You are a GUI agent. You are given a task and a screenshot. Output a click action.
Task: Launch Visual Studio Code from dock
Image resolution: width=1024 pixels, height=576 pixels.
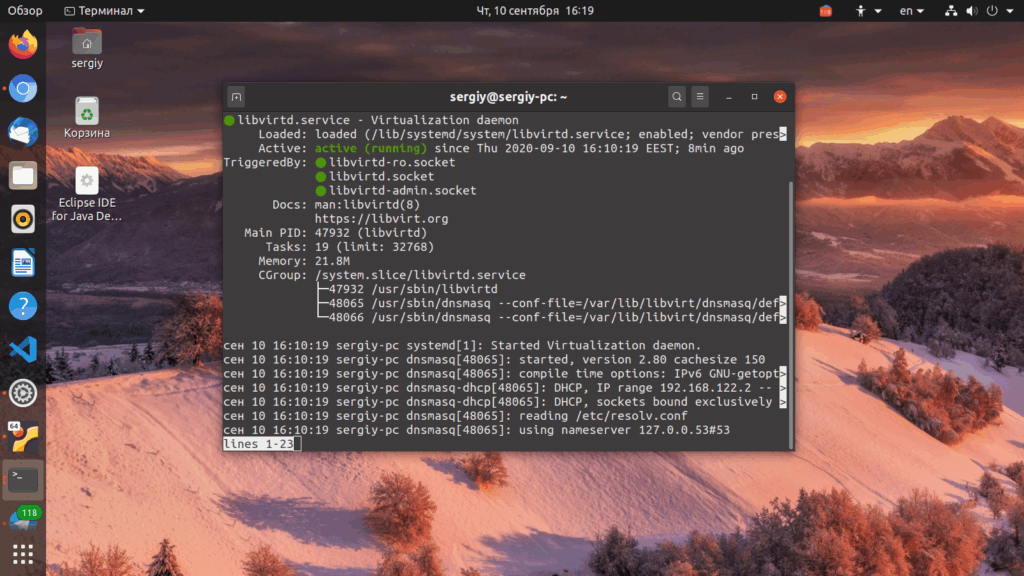pos(23,349)
